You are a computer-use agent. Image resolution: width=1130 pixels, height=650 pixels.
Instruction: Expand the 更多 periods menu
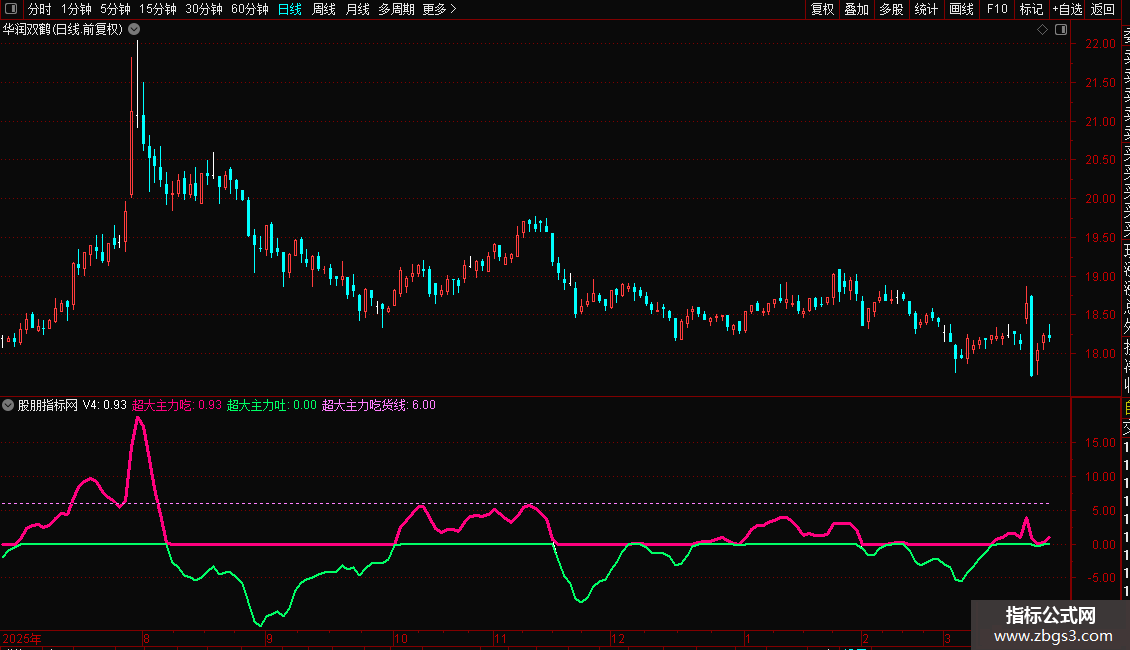(439, 9)
